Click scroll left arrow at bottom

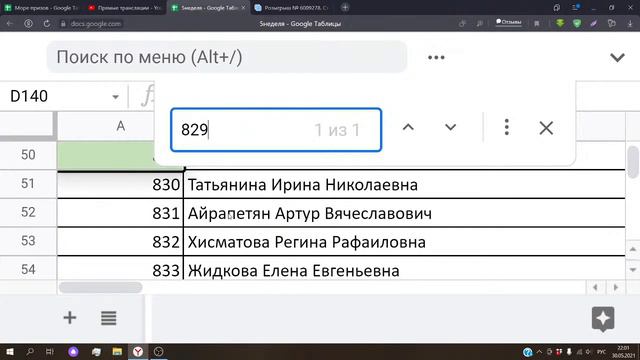595,287
